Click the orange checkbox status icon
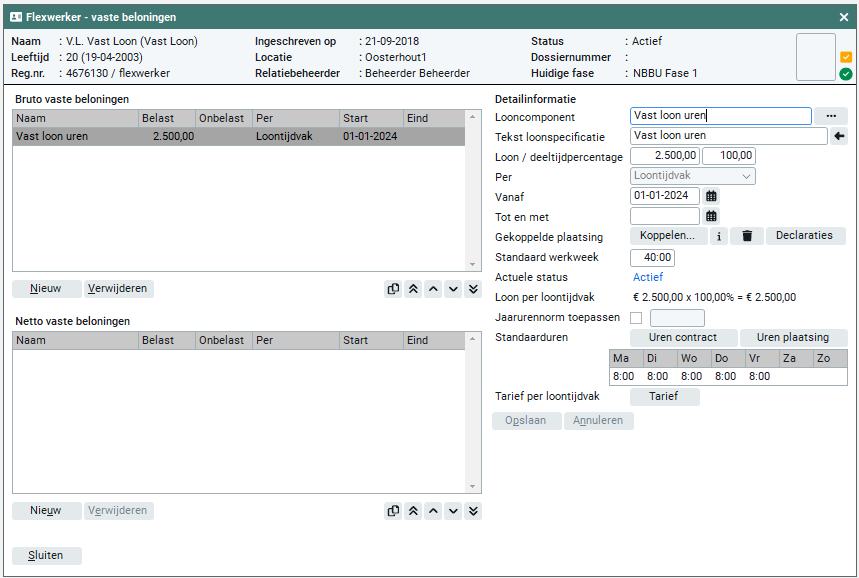 tap(846, 57)
